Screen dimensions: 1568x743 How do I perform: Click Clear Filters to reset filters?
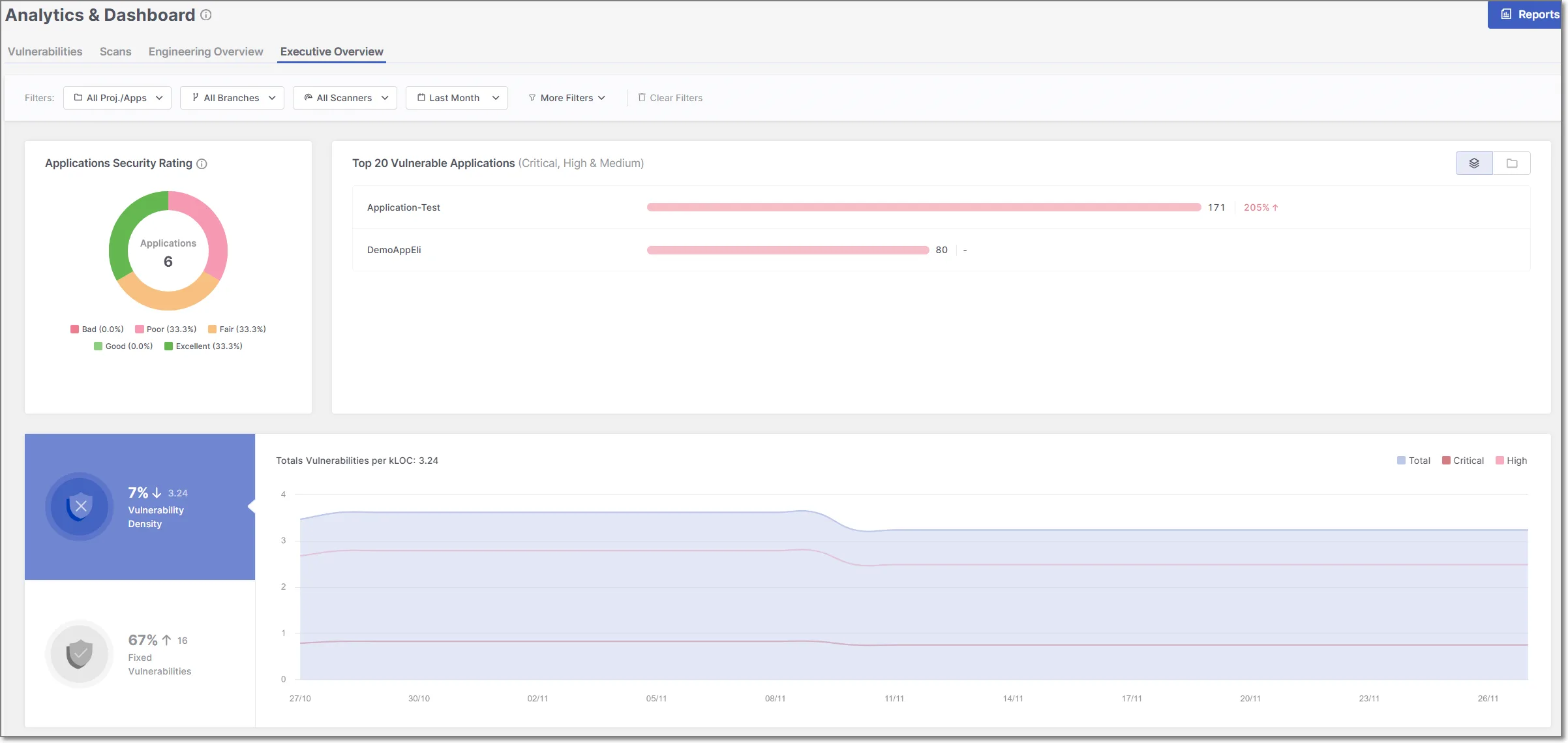pos(676,97)
